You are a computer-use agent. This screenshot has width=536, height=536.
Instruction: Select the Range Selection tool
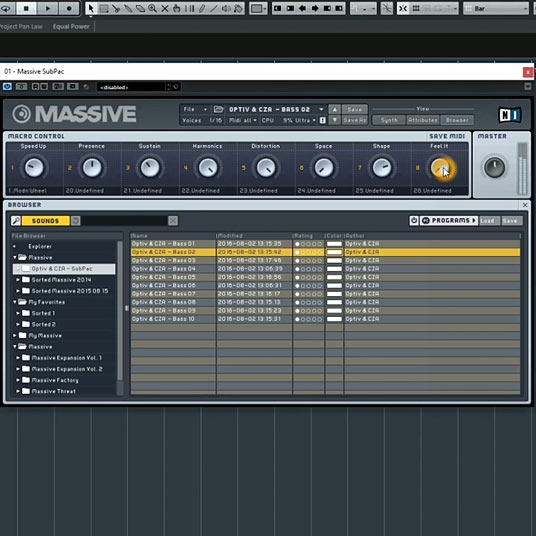[x=104, y=9]
